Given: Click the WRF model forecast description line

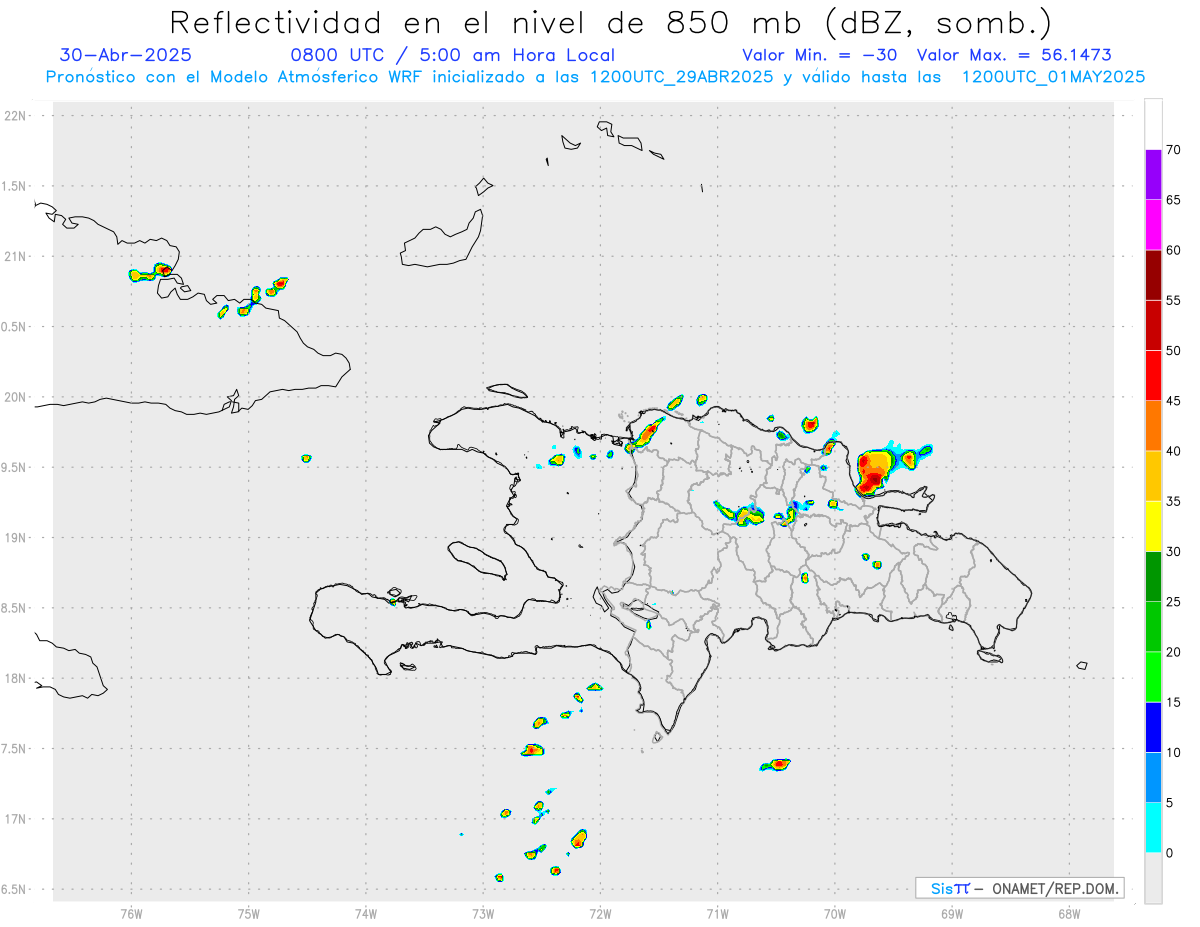Looking at the screenshot, I should tap(595, 76).
